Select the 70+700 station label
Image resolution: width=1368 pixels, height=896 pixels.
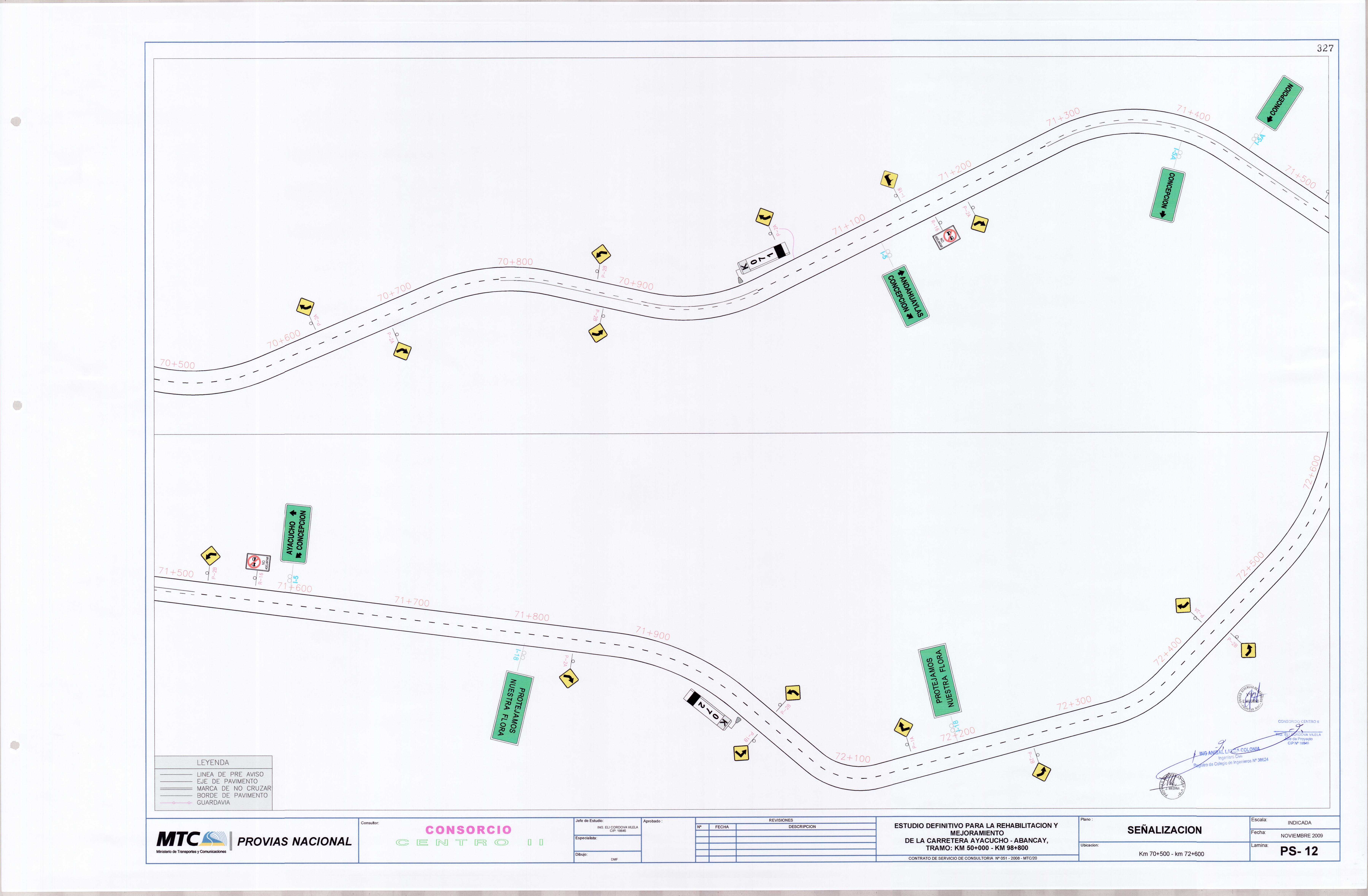point(394,292)
